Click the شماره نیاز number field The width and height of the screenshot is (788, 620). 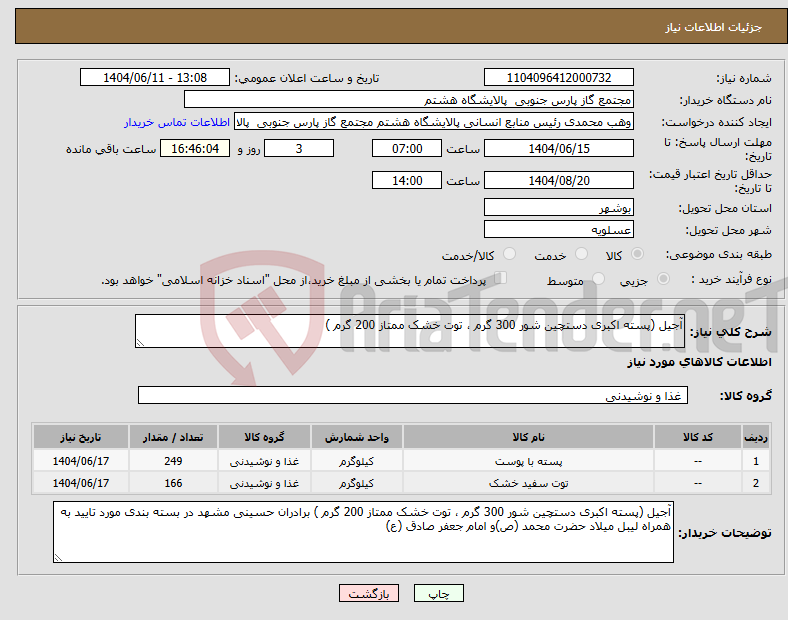tap(559, 78)
